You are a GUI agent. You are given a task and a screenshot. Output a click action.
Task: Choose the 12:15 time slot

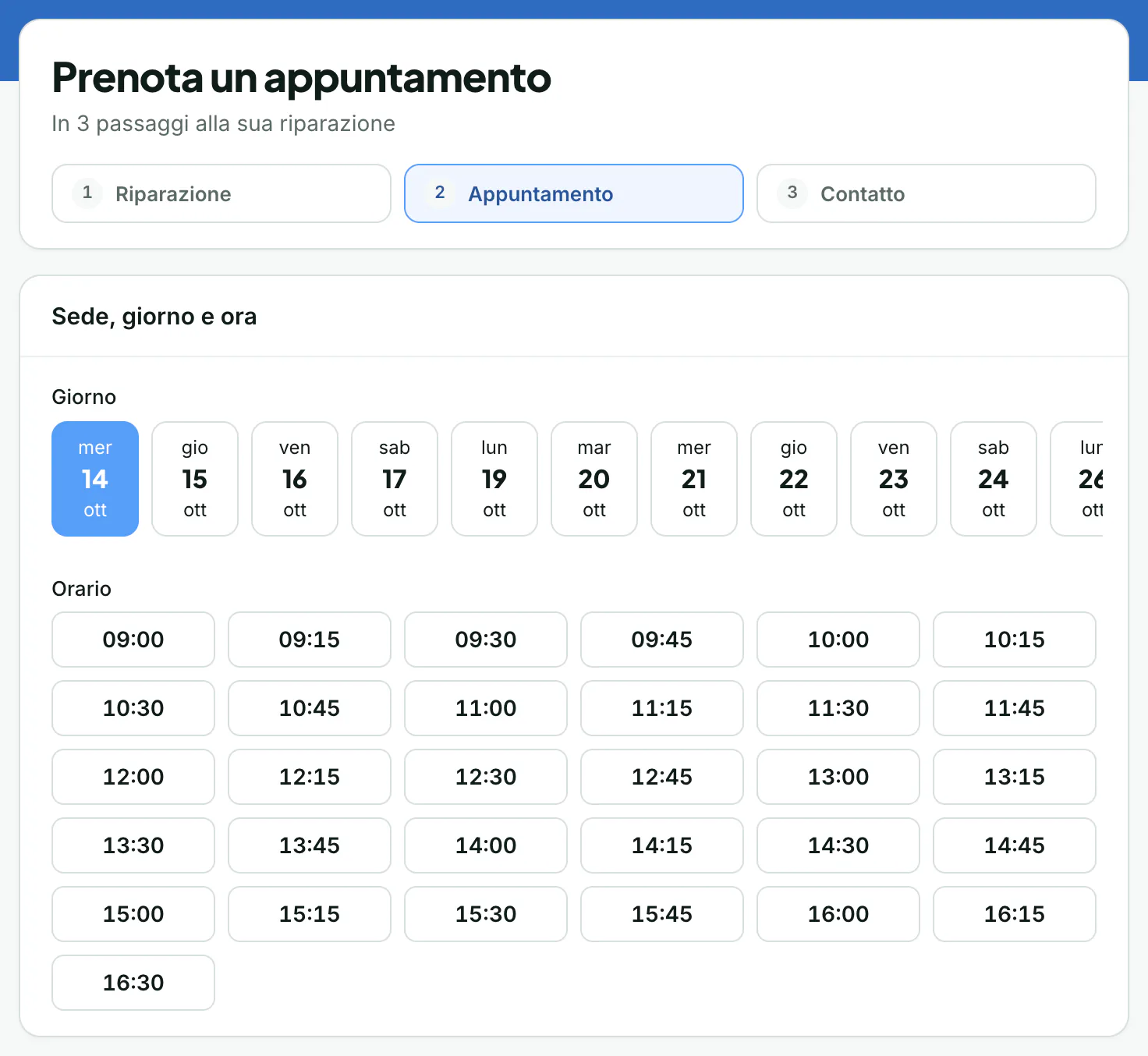310,777
